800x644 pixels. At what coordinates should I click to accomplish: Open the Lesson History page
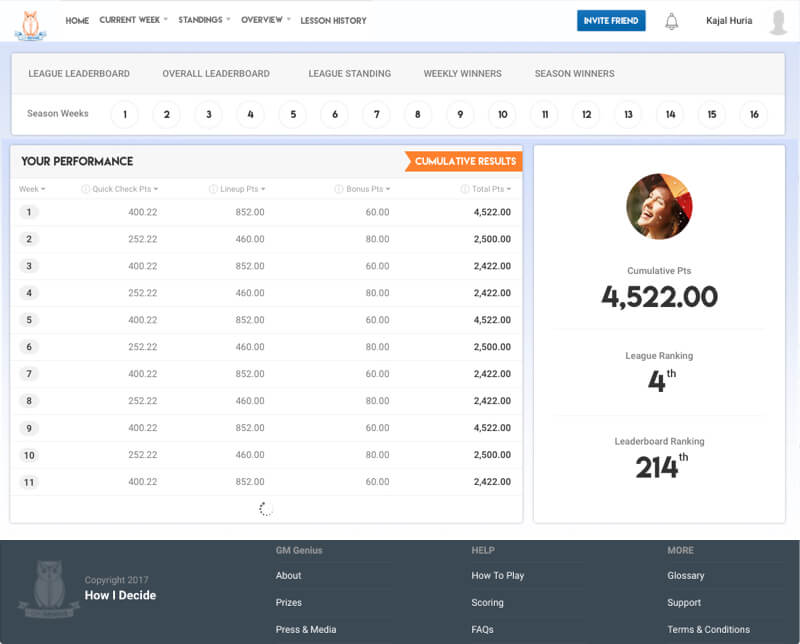coord(333,20)
